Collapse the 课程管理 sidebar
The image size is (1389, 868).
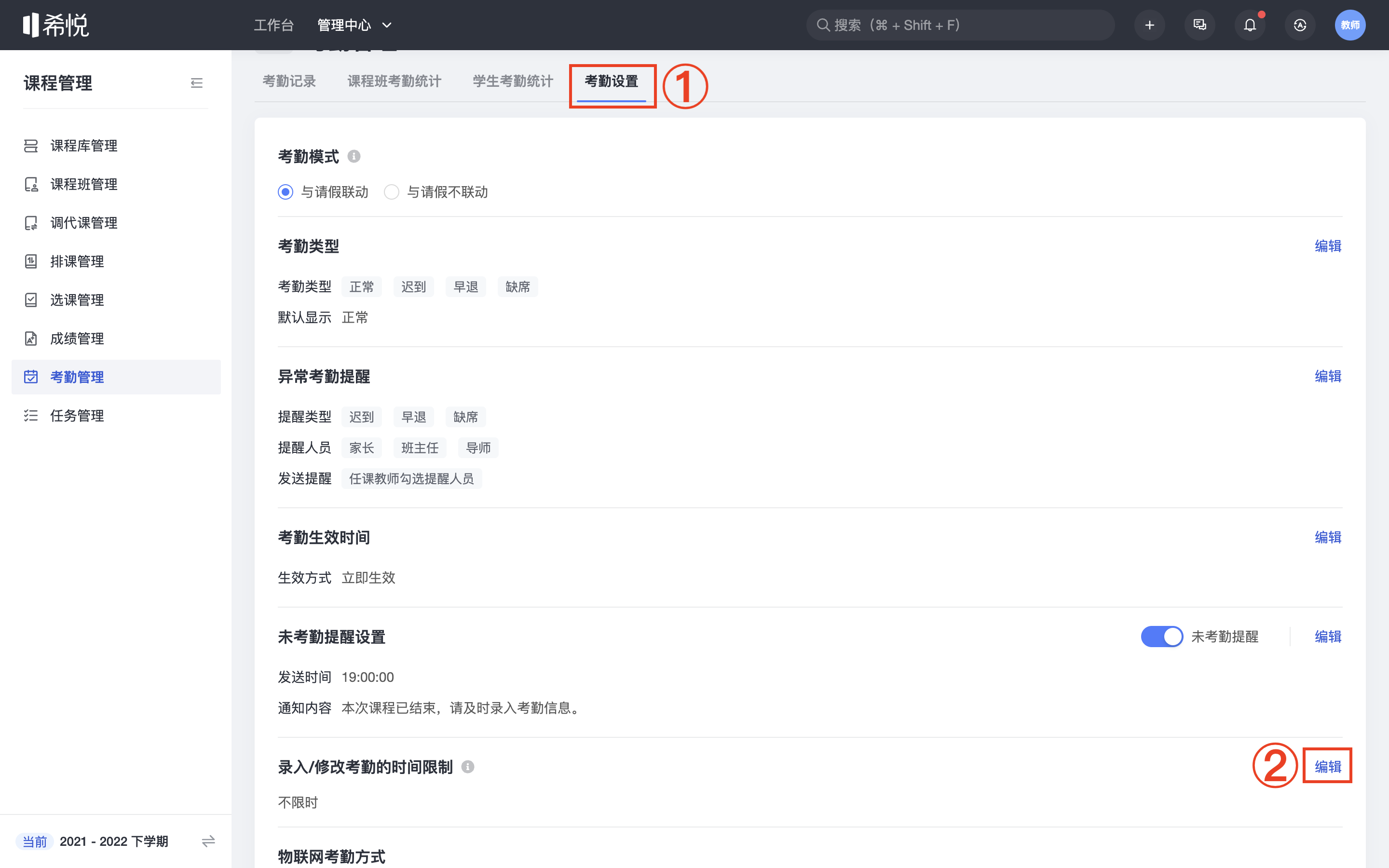tap(197, 83)
